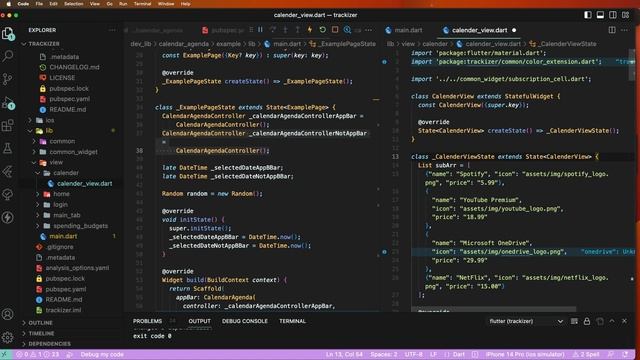640x360 pixels.
Task: Switch to the TERMINAL tab
Action: point(292,321)
